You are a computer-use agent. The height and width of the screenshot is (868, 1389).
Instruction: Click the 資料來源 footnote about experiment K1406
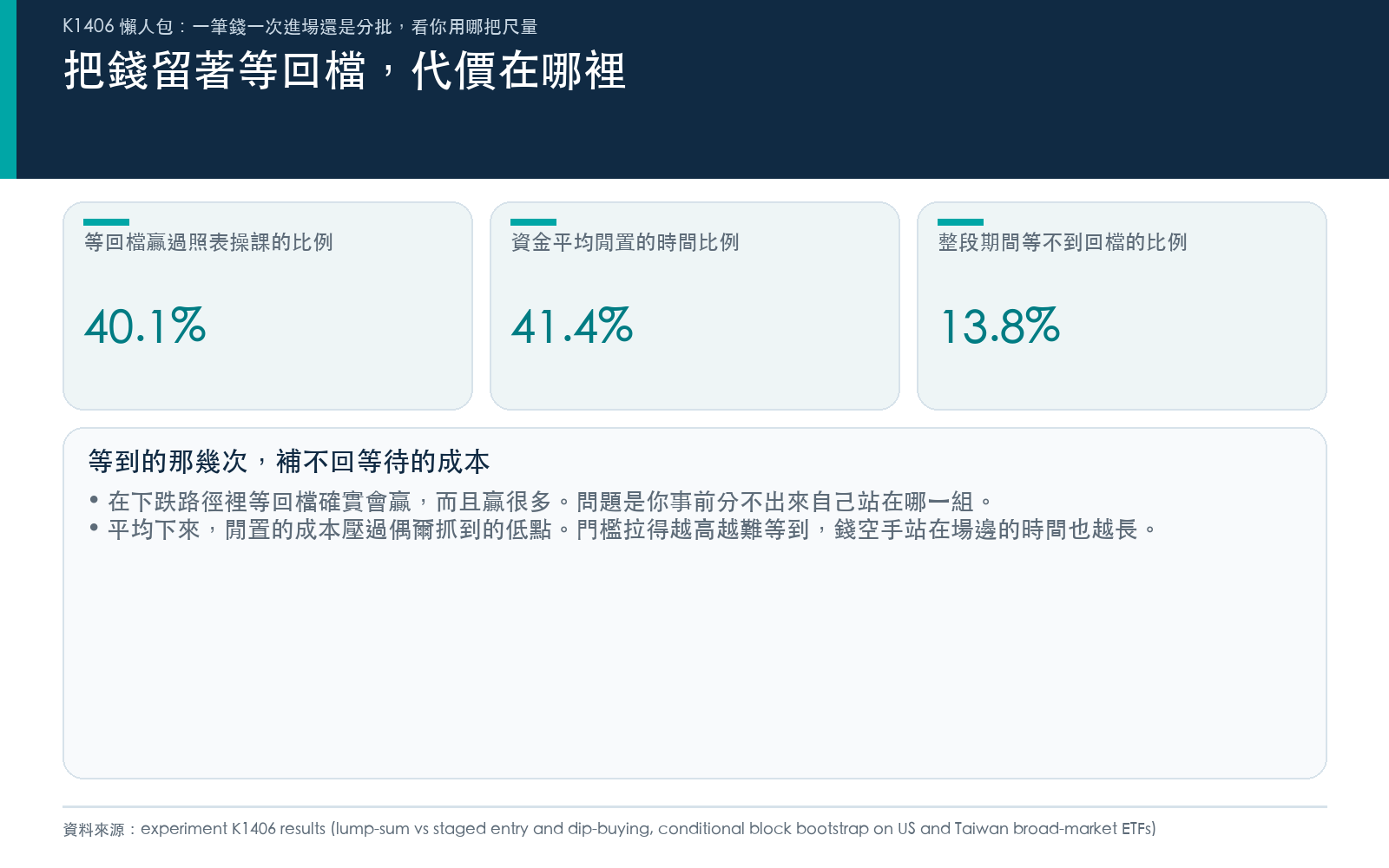tap(609, 829)
